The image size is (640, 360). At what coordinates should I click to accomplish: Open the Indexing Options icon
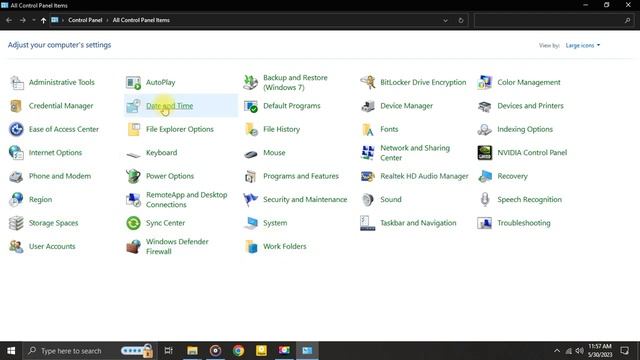click(485, 129)
